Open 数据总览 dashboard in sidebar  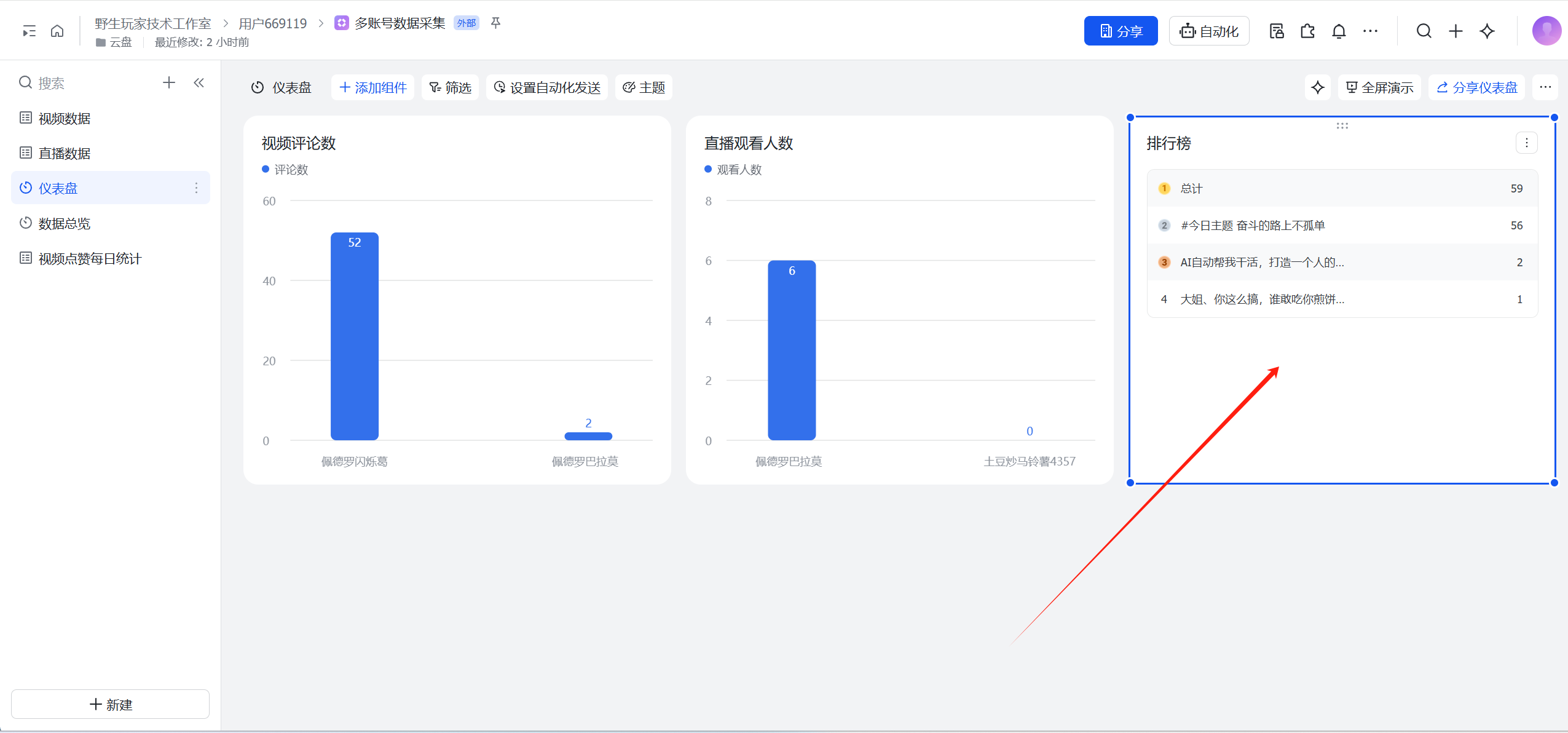click(65, 223)
